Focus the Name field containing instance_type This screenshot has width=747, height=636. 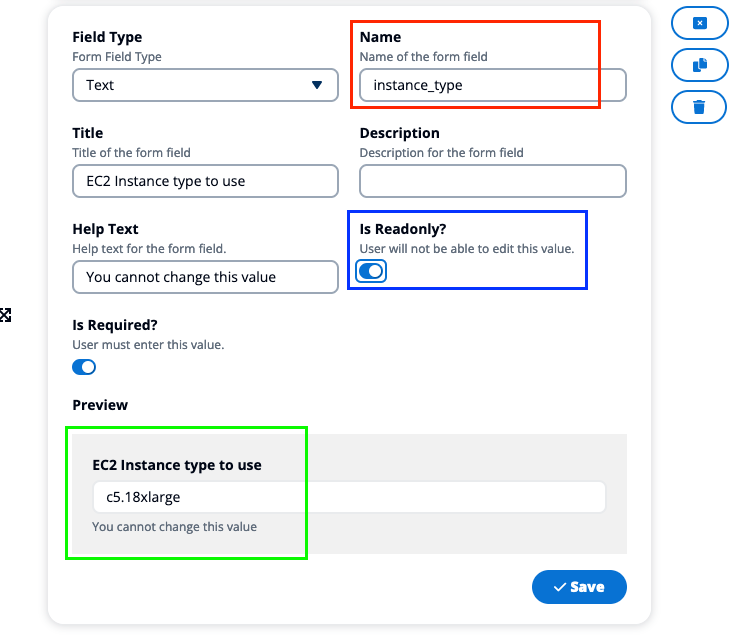tap(493, 85)
